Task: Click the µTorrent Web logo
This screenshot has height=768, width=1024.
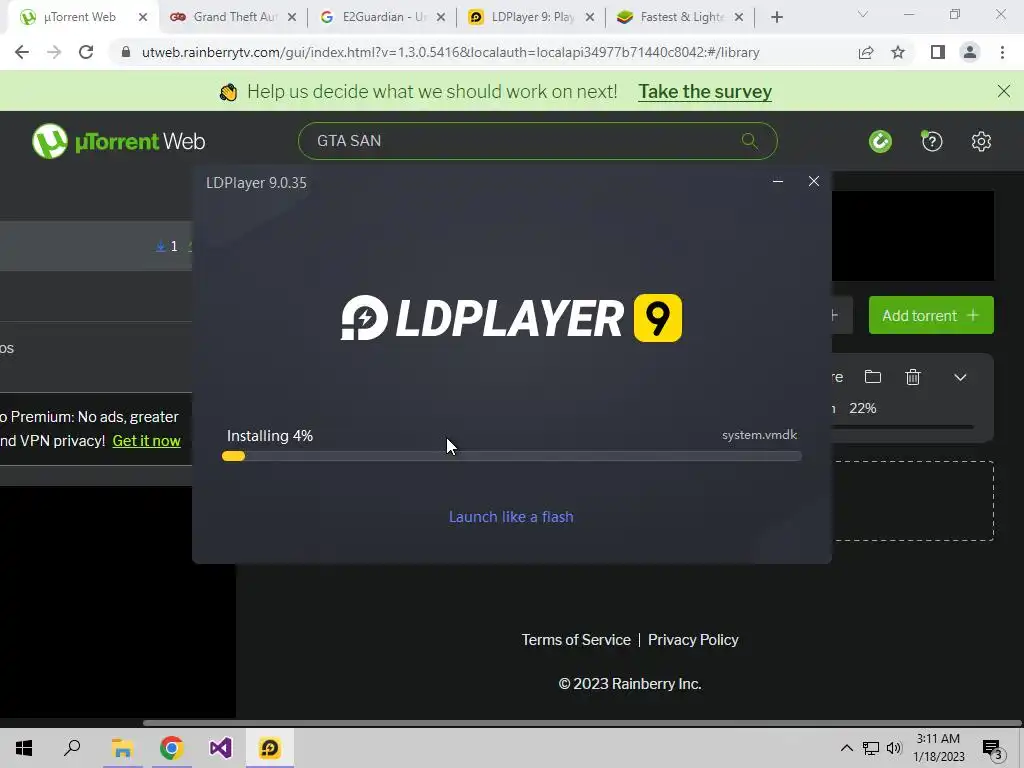Action: click(x=119, y=141)
